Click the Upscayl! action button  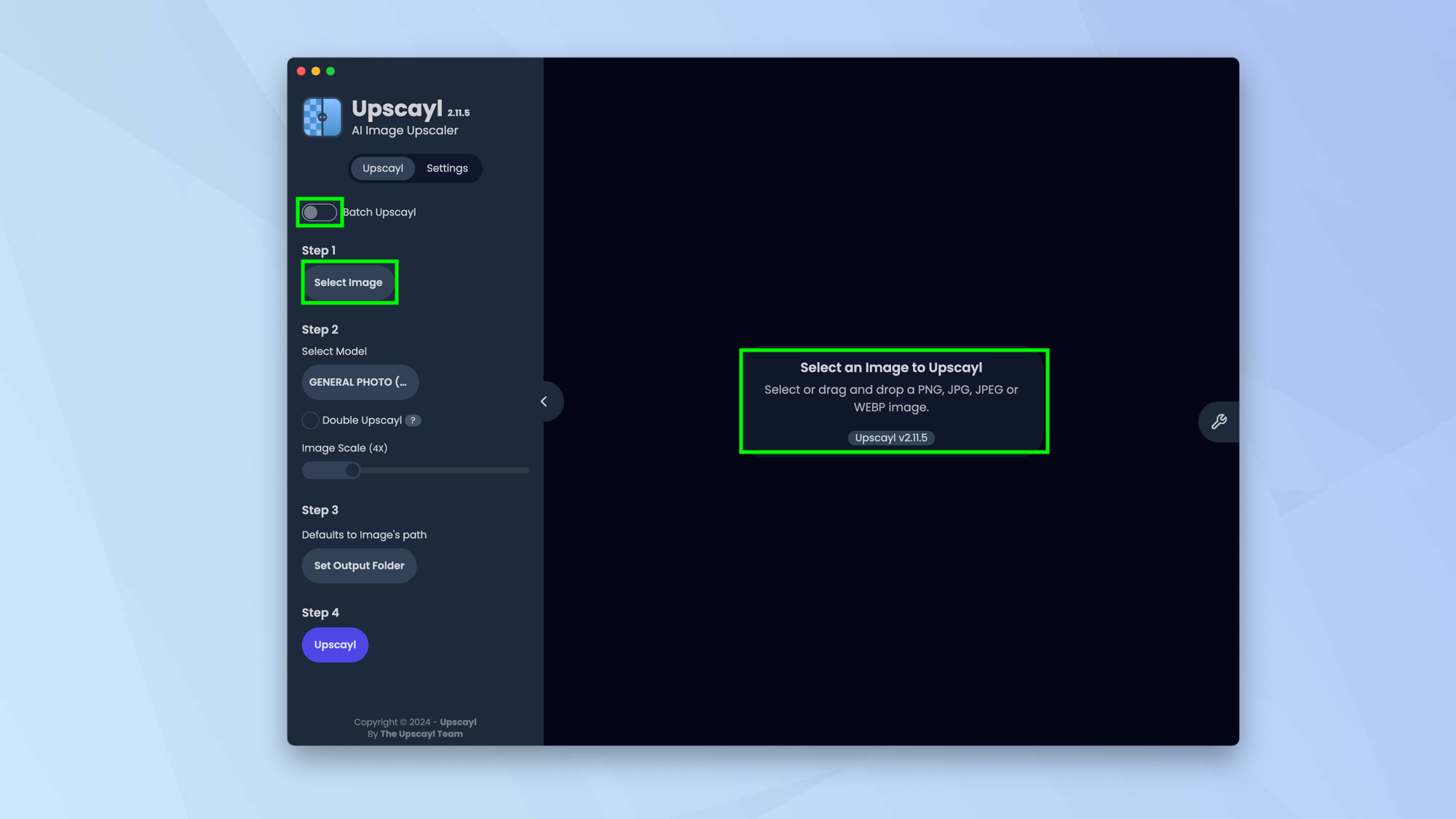[335, 644]
